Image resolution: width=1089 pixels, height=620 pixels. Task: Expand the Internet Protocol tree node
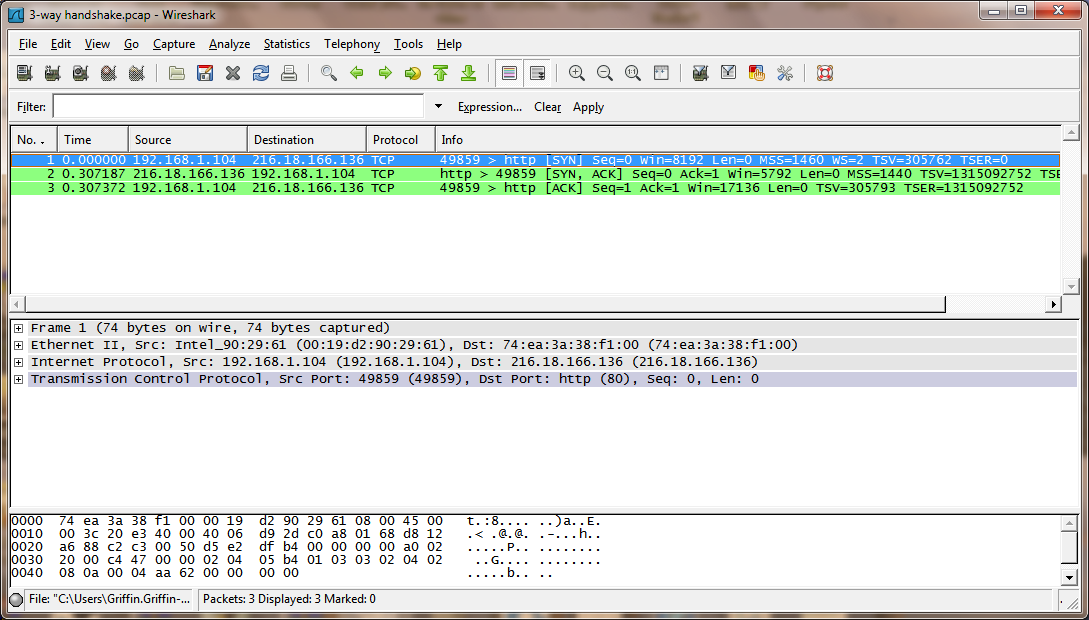[x=18, y=362]
